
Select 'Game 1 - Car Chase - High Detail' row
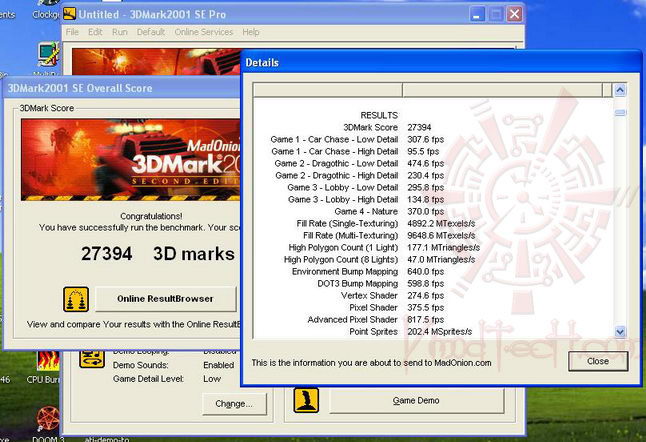pos(433,151)
